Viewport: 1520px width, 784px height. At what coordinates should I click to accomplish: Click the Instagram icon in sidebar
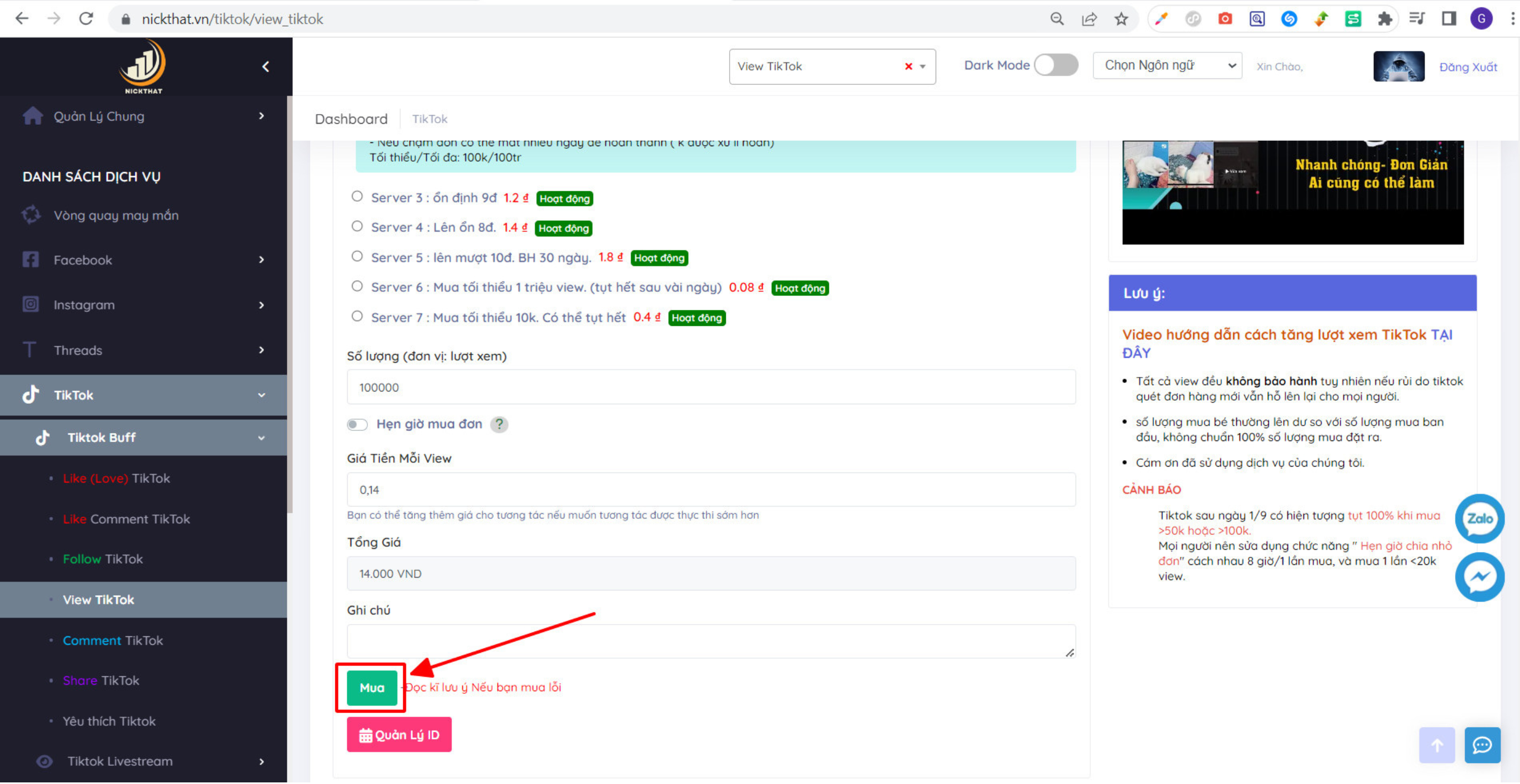(30, 305)
